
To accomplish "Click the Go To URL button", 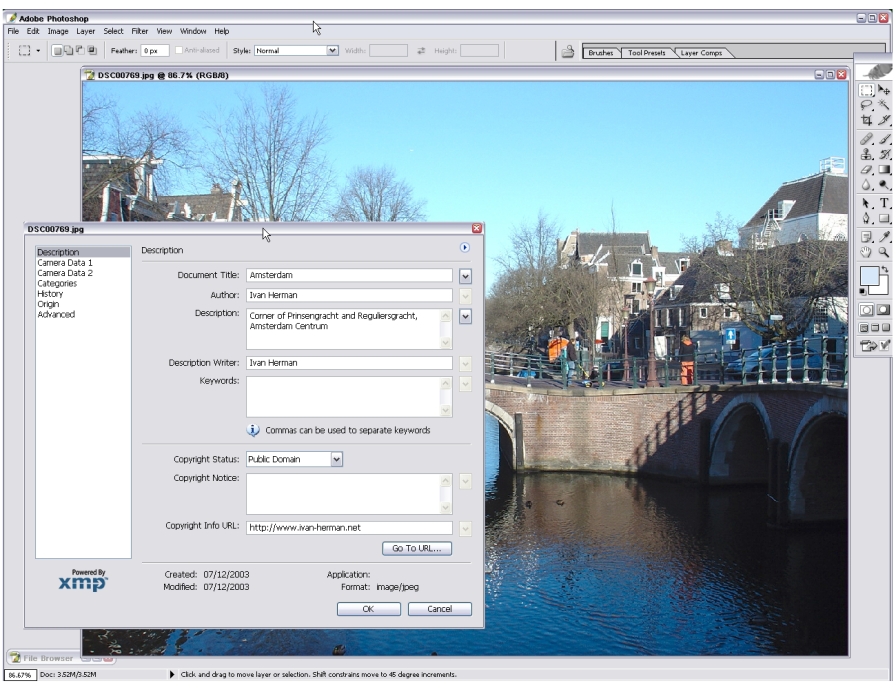I will click(417, 548).
